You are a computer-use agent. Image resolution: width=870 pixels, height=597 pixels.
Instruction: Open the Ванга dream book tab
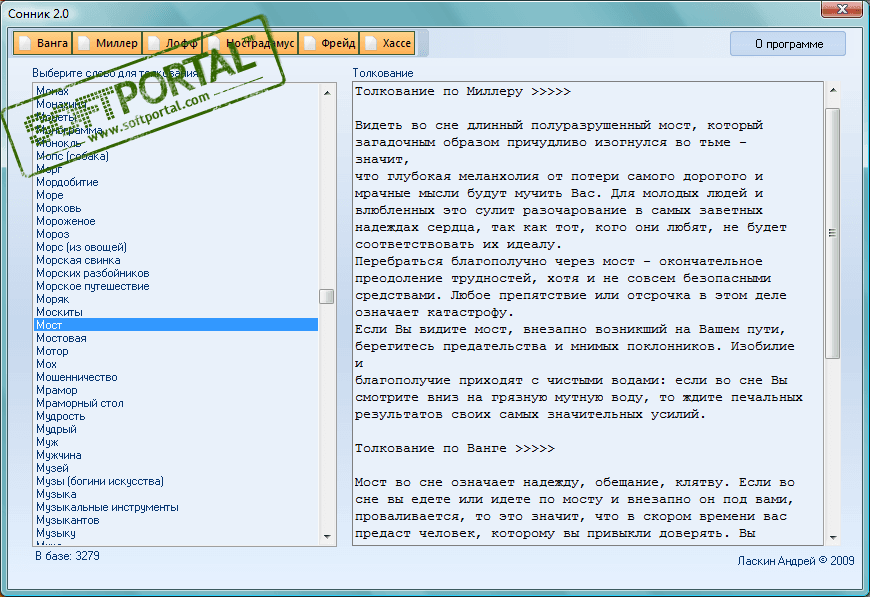43,43
